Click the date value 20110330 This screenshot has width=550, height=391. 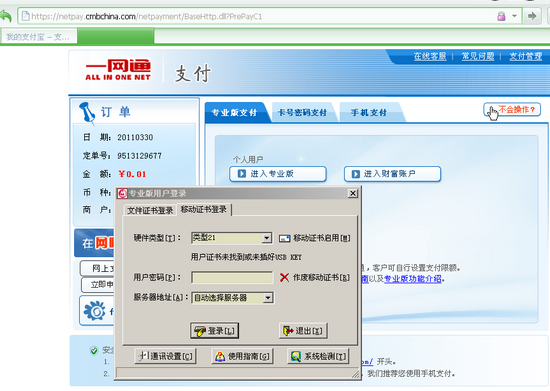coord(135,137)
